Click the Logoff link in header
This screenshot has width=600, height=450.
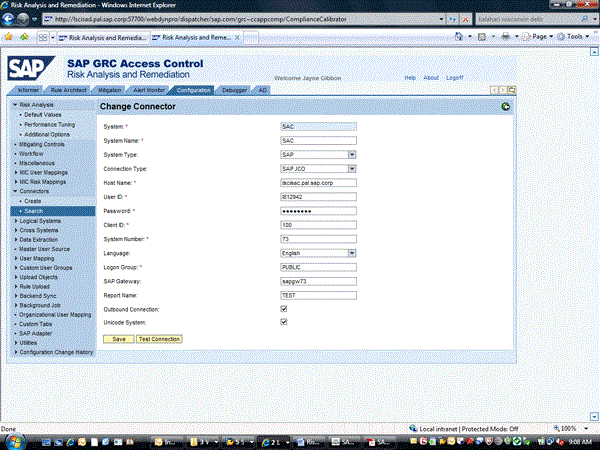455,77
